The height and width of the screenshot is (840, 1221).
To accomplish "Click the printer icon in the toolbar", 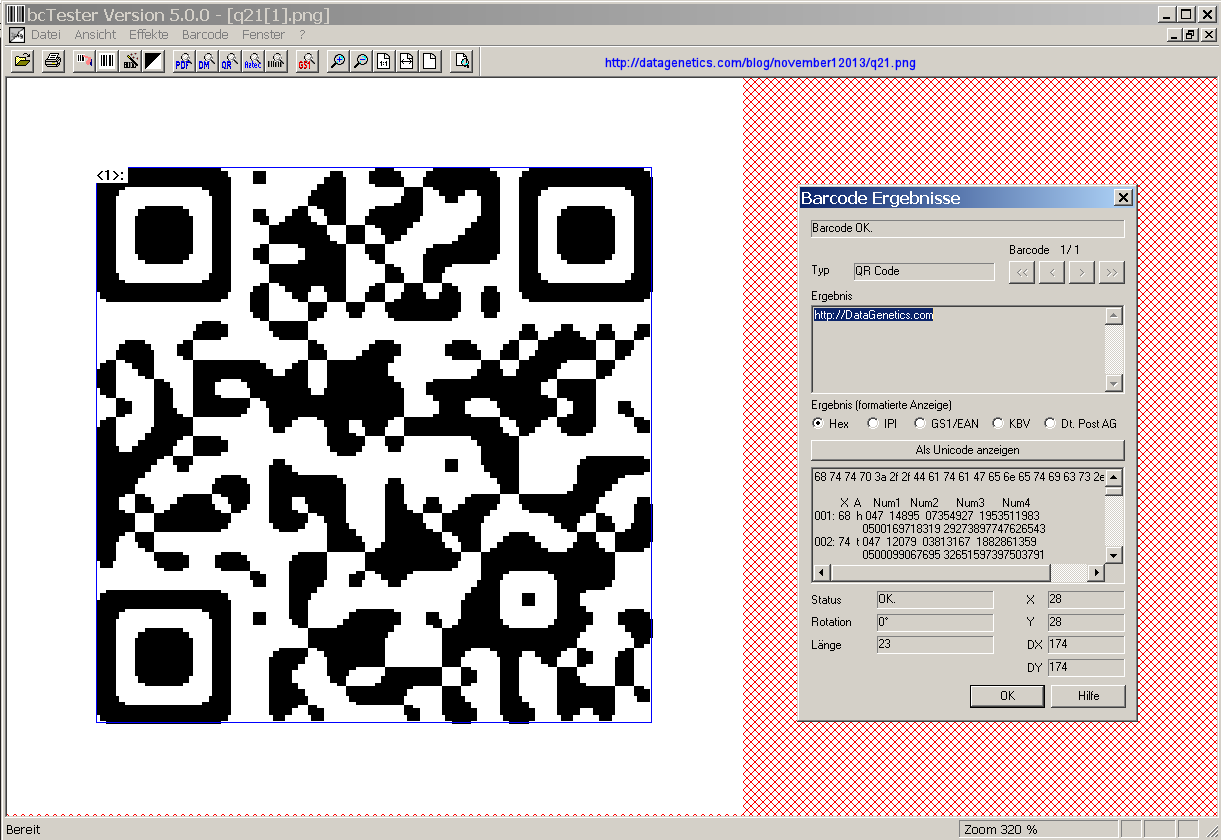I will pos(53,62).
